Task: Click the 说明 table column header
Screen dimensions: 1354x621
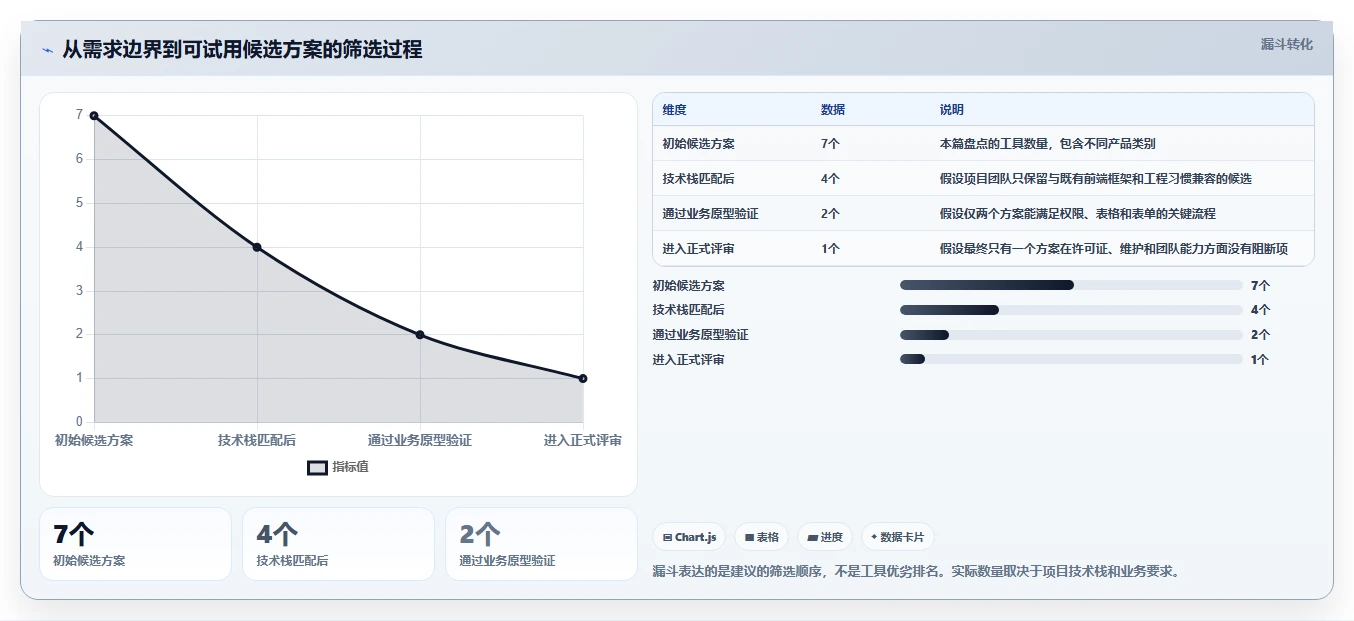Action: coord(952,110)
